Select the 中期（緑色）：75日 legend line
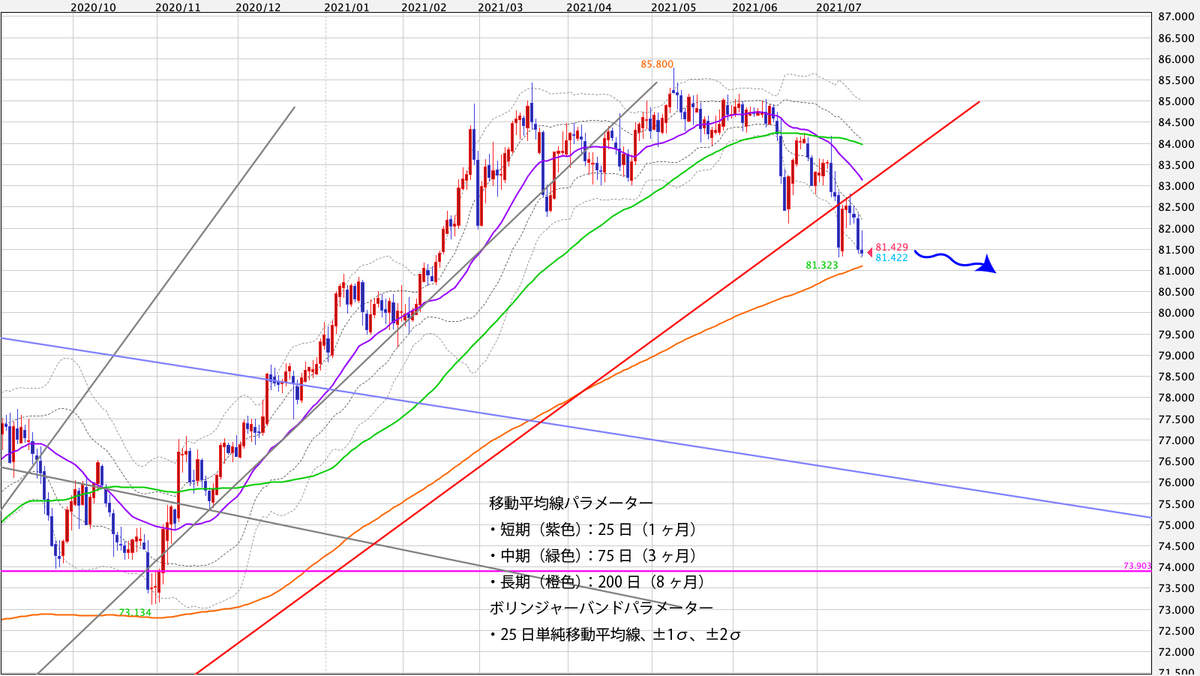This screenshot has width=1200, height=676. 593,555
